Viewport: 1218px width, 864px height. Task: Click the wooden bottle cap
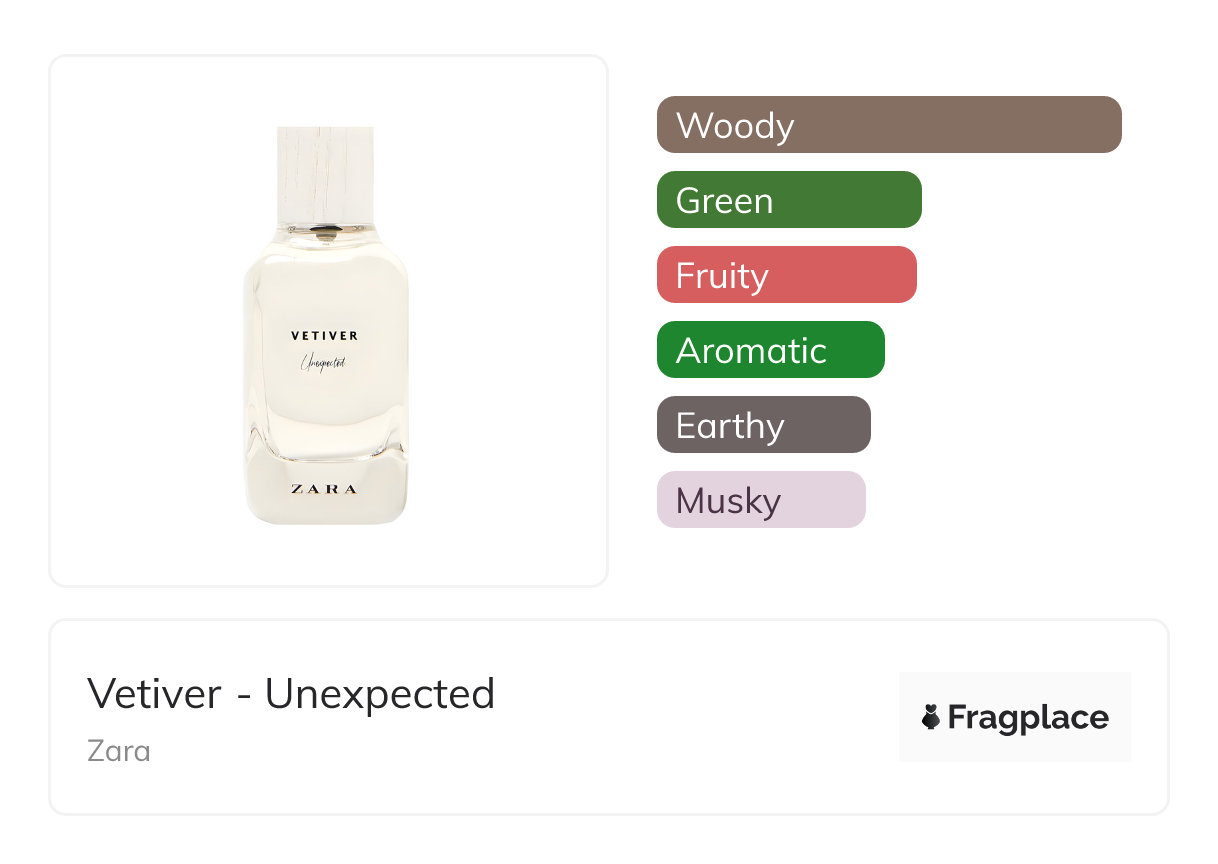tap(325, 172)
